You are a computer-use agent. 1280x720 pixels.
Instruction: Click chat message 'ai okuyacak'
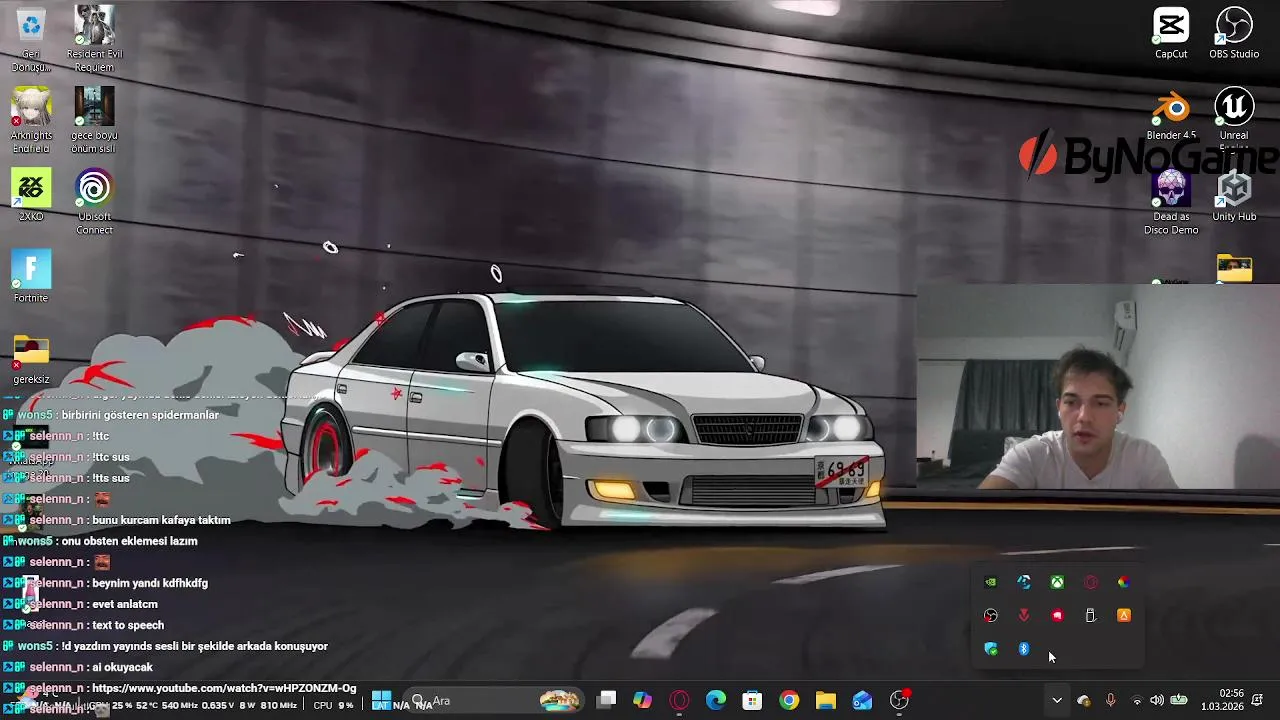coord(122,667)
